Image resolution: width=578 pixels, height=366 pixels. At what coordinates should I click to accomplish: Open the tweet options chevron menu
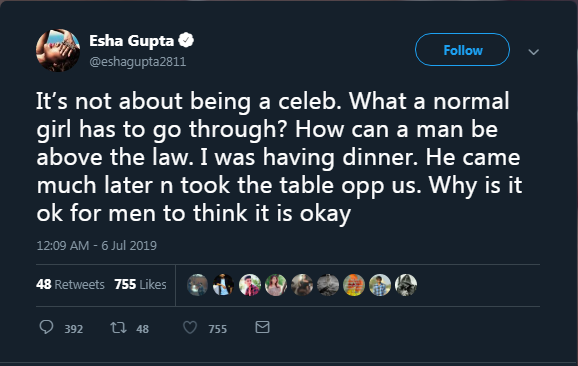point(533,52)
